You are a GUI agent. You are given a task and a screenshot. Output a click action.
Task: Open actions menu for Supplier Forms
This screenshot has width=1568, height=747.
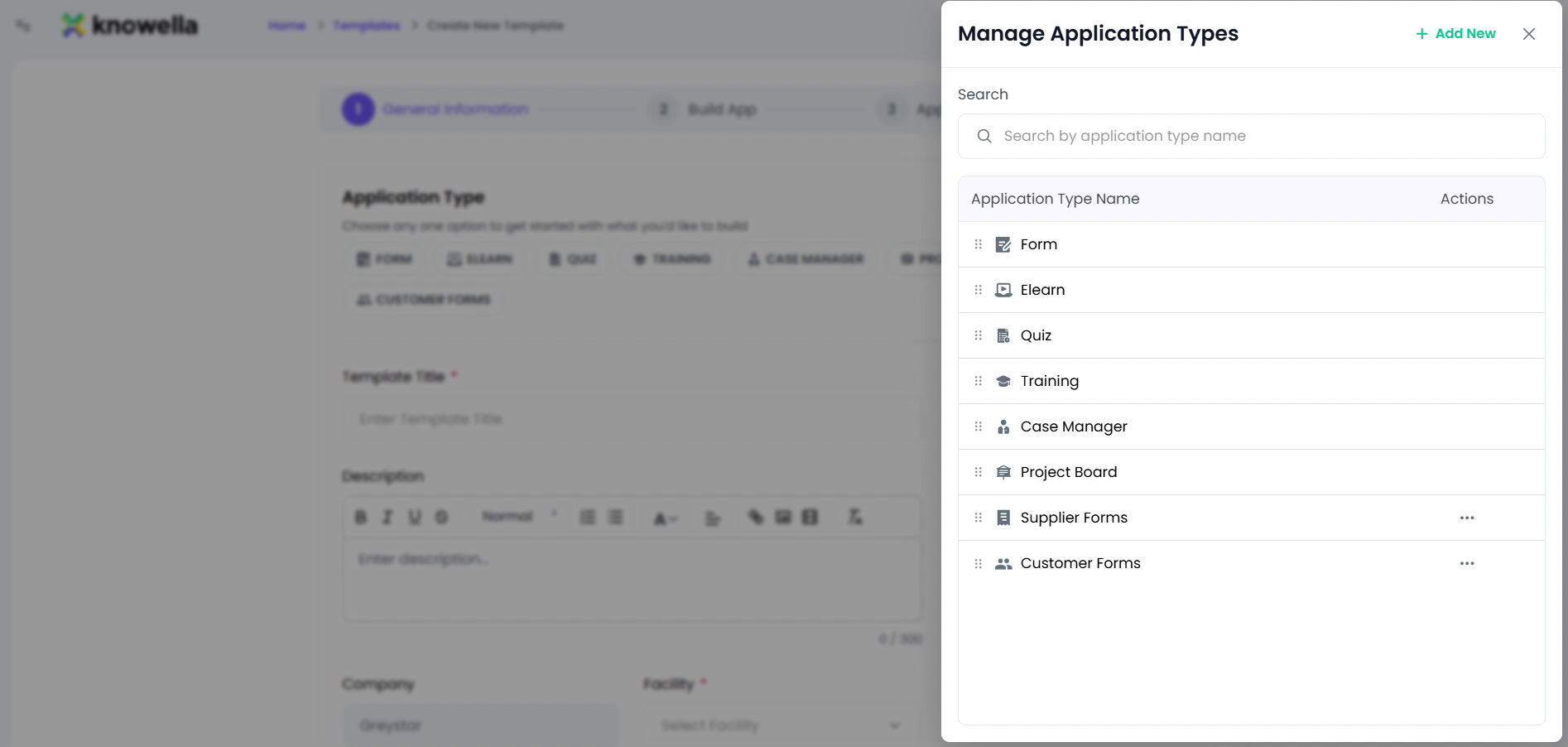click(x=1467, y=518)
